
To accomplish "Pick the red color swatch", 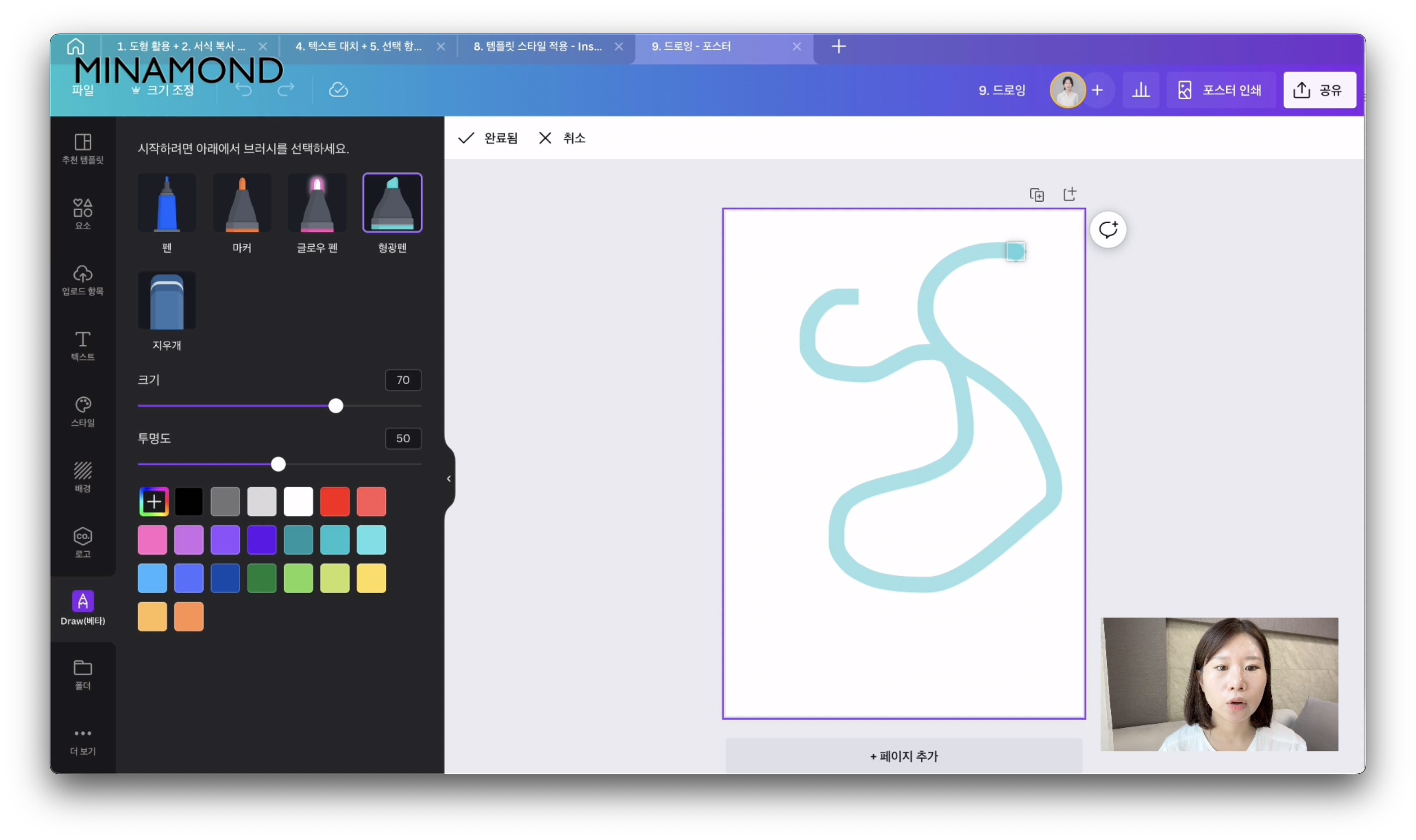I will (x=335, y=501).
